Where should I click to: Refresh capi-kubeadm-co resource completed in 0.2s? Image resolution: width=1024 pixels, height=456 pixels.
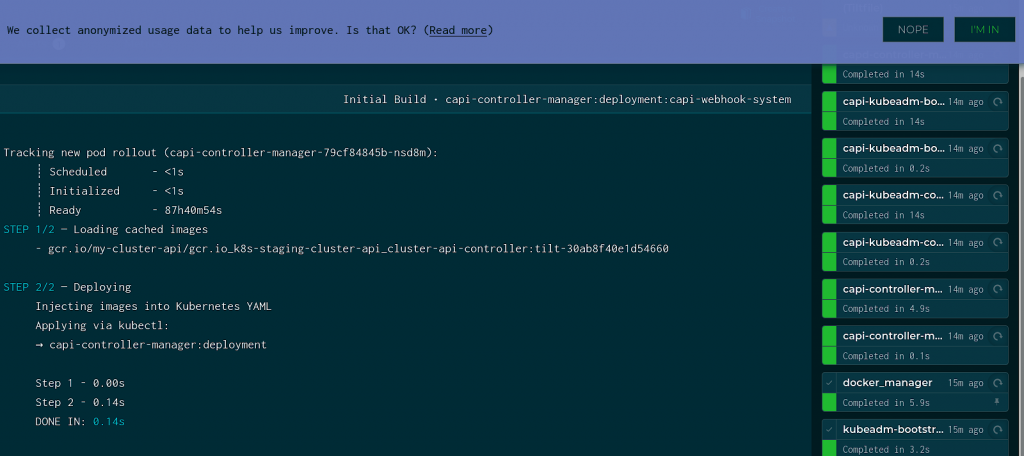[997, 242]
